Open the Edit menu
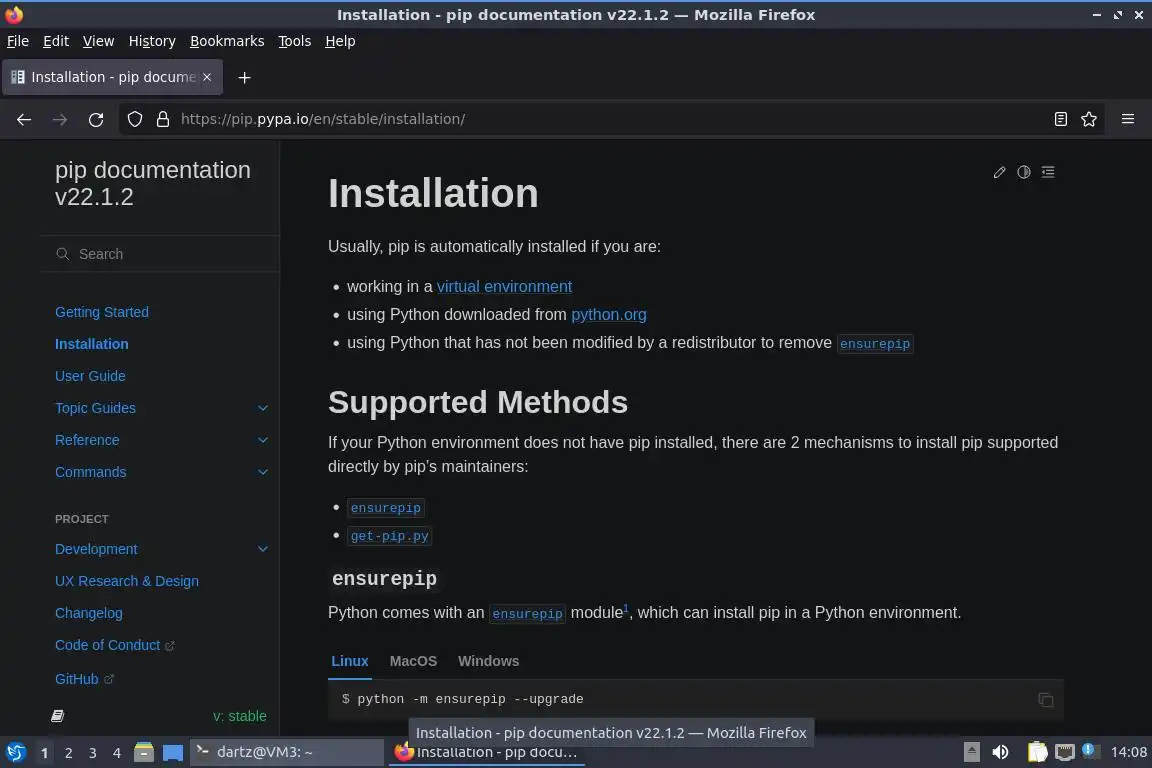 [56, 41]
